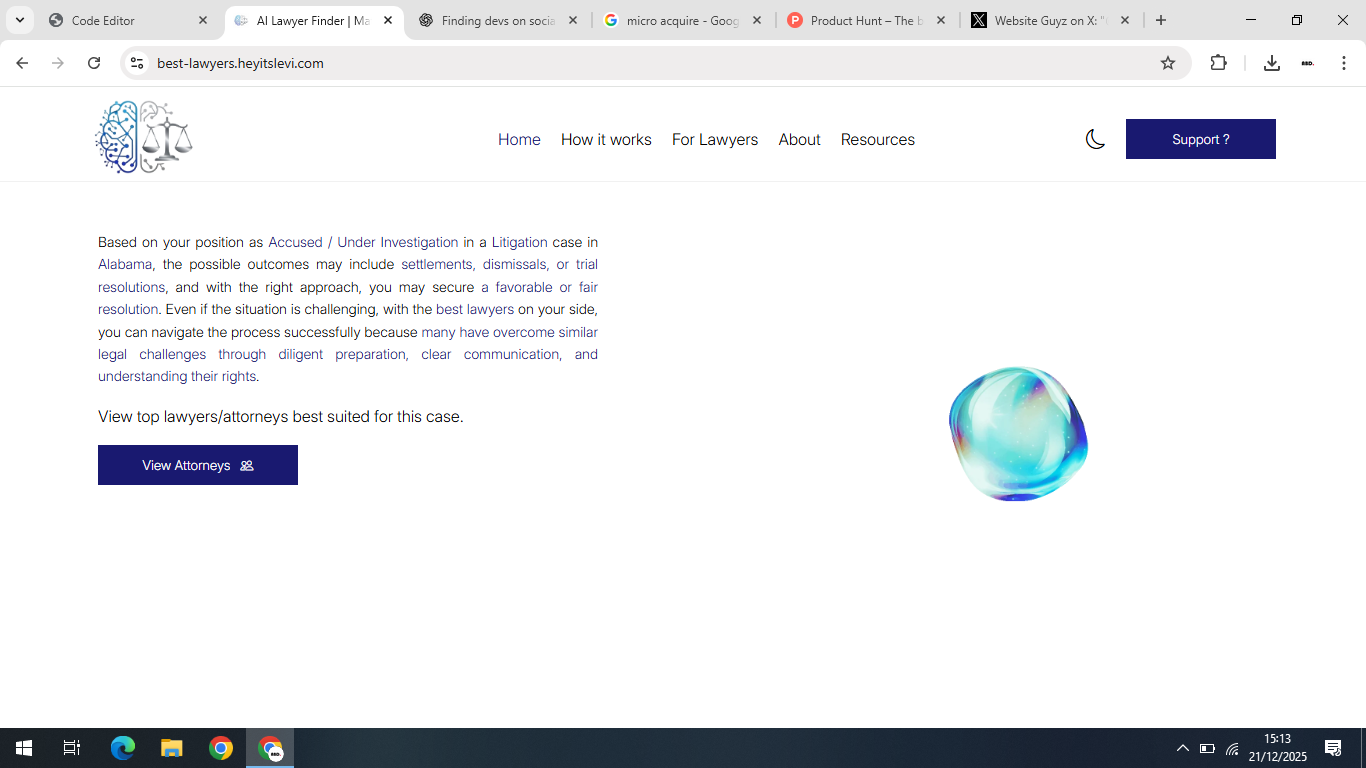The width and height of the screenshot is (1366, 768).
Task: Reload the current page
Action: [x=94, y=63]
